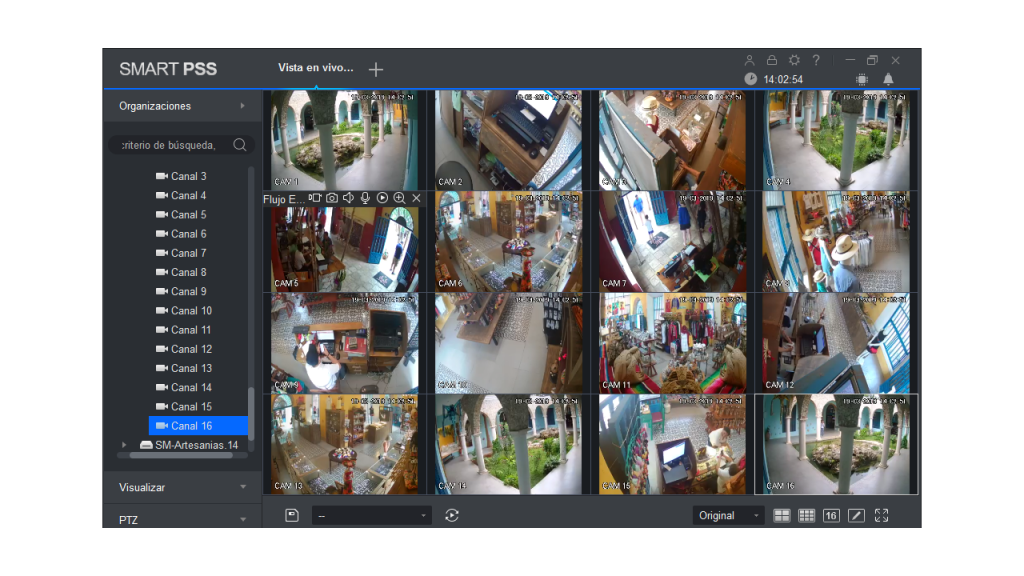Add a new tab with plus icon

click(376, 69)
